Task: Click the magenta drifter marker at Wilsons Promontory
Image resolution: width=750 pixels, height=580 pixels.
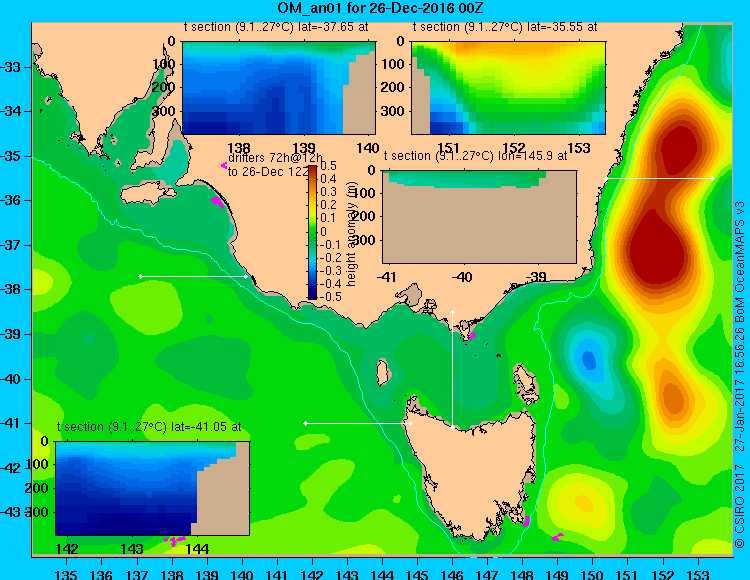Action: pyautogui.click(x=473, y=336)
